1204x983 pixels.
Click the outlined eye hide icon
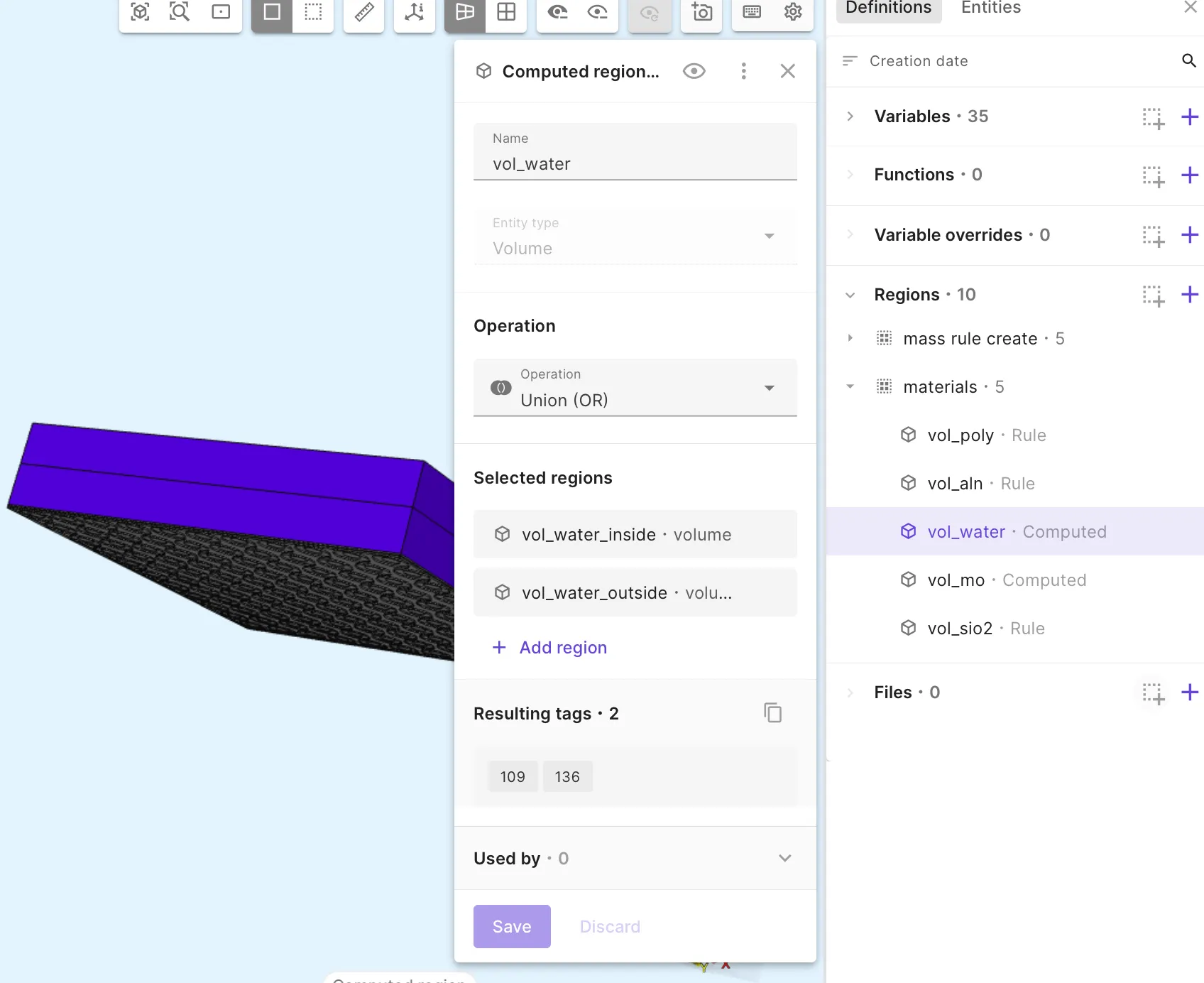point(598,12)
